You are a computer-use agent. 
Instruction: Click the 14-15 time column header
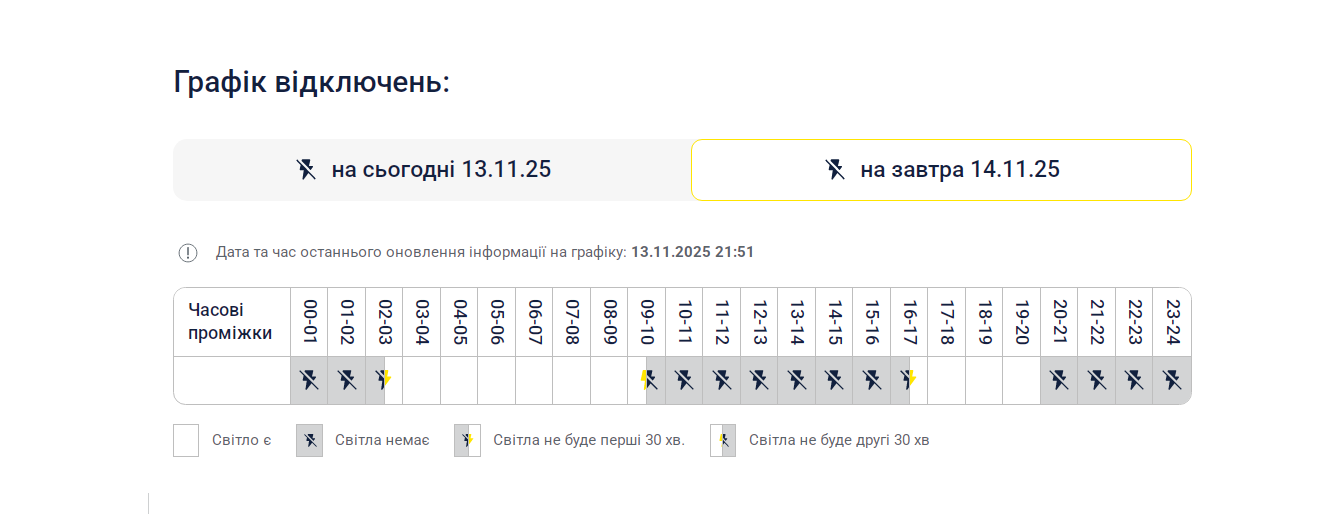[x=834, y=322]
